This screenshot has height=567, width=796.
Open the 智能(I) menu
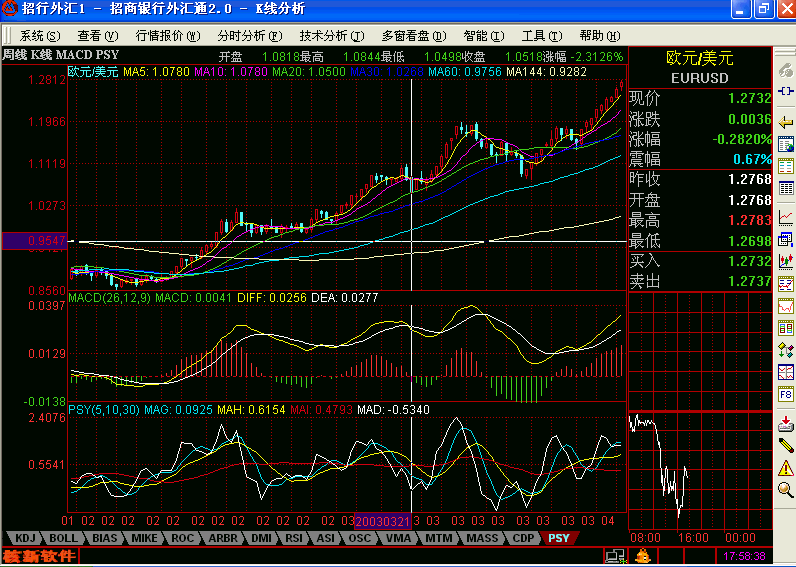pyautogui.click(x=484, y=36)
